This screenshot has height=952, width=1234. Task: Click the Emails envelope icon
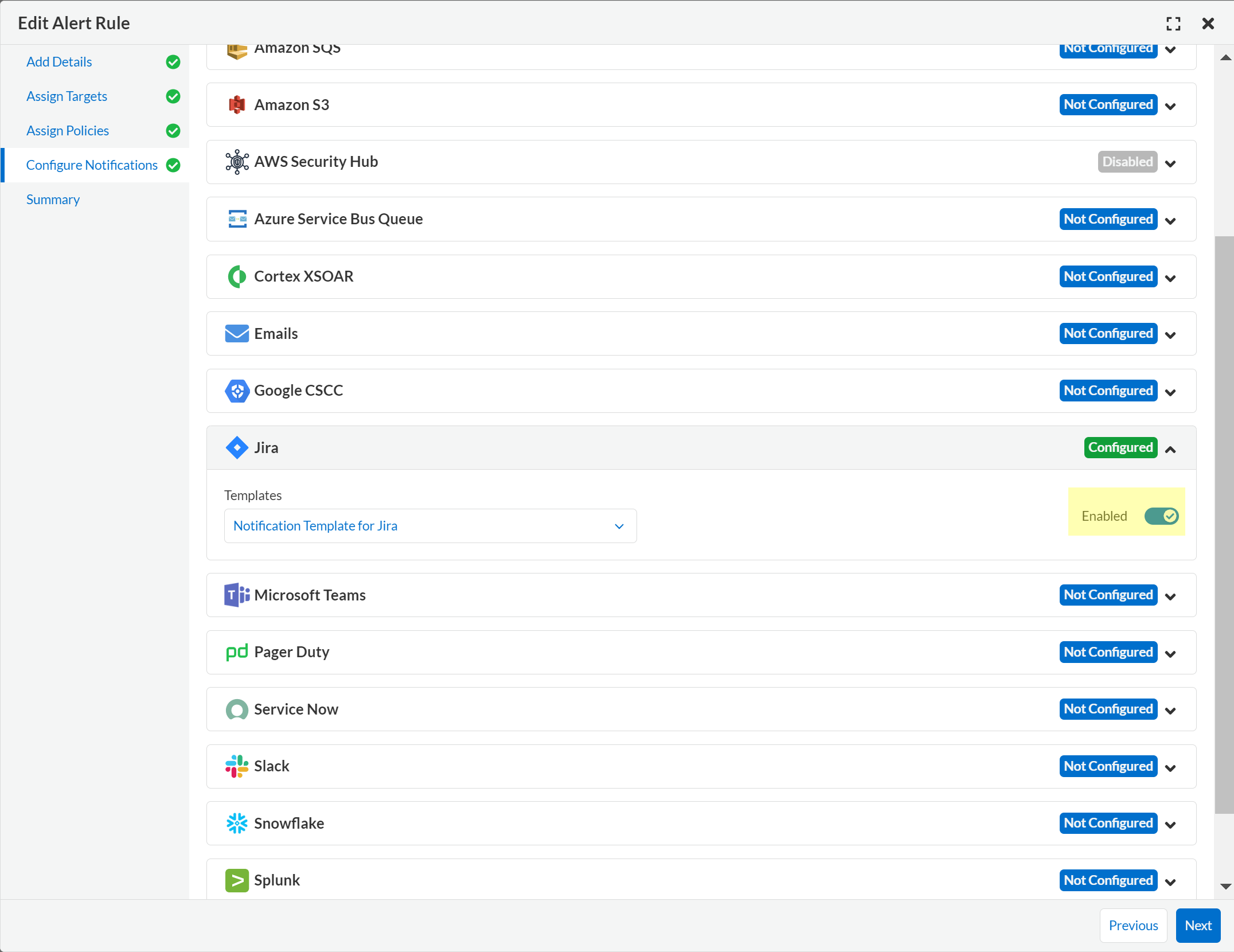click(237, 333)
